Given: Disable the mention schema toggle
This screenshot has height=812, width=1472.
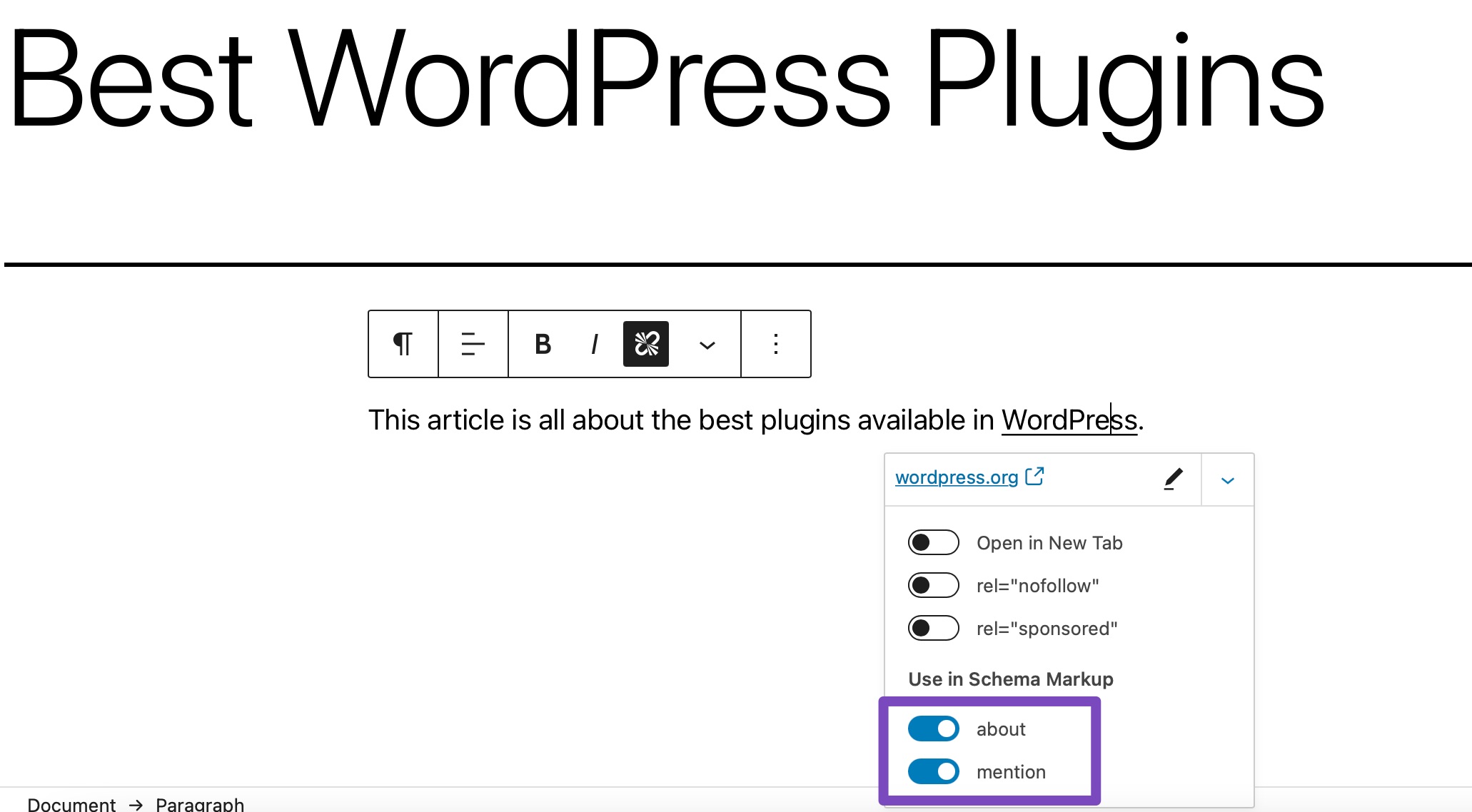Looking at the screenshot, I should click(933, 771).
